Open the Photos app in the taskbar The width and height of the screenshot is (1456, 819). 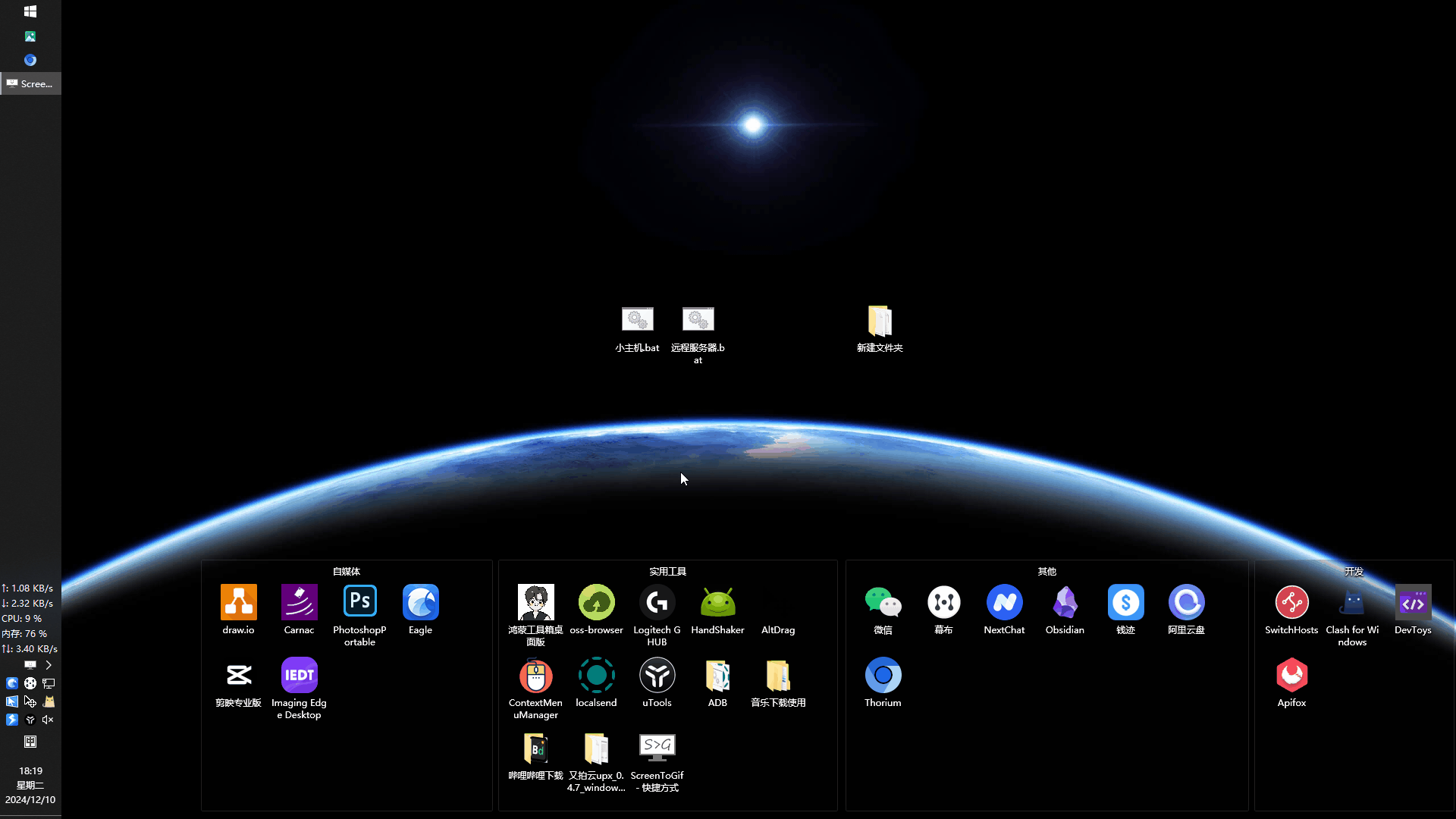coord(30,36)
